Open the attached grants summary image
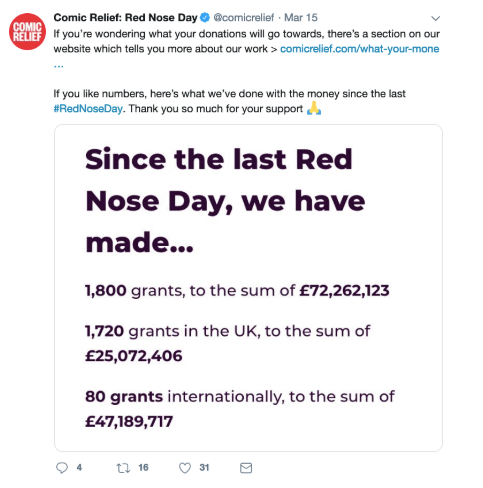The height and width of the screenshot is (488, 483). 248,288
